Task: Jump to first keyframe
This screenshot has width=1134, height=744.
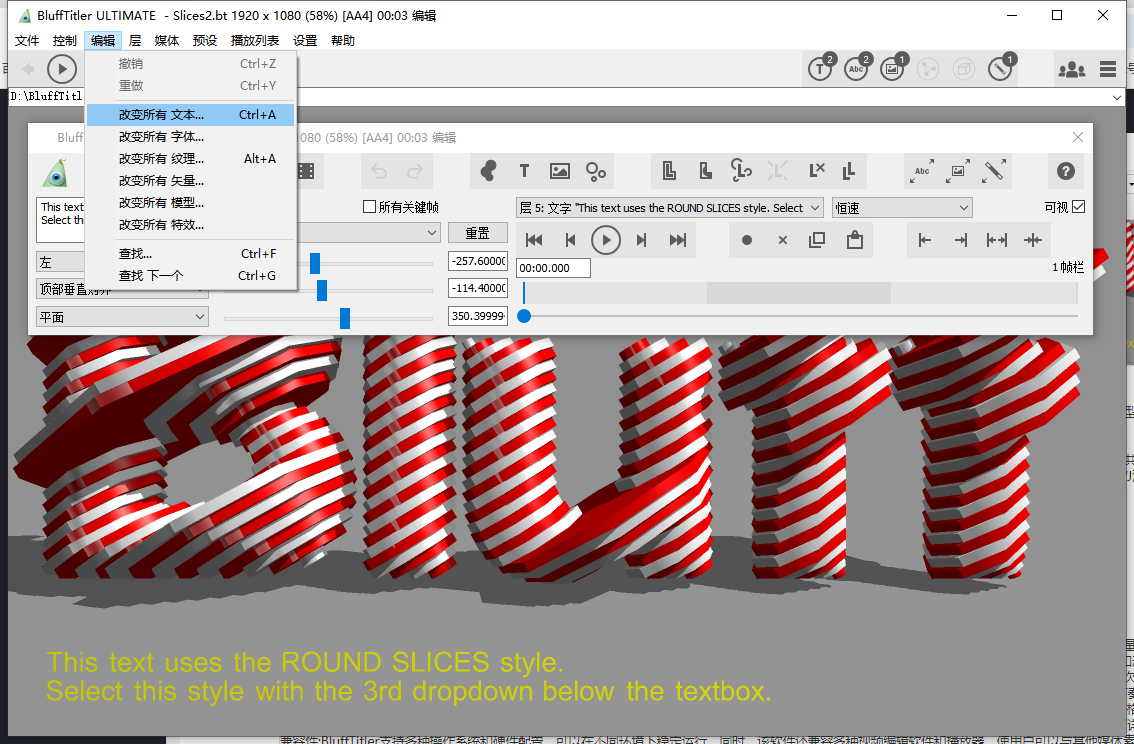Action: point(534,240)
